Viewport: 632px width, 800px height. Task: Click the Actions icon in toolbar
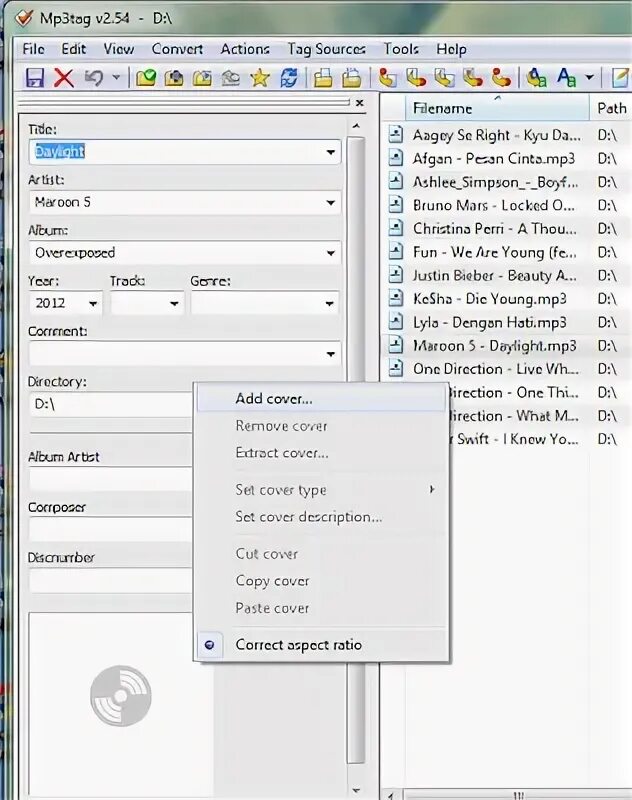tap(536, 78)
